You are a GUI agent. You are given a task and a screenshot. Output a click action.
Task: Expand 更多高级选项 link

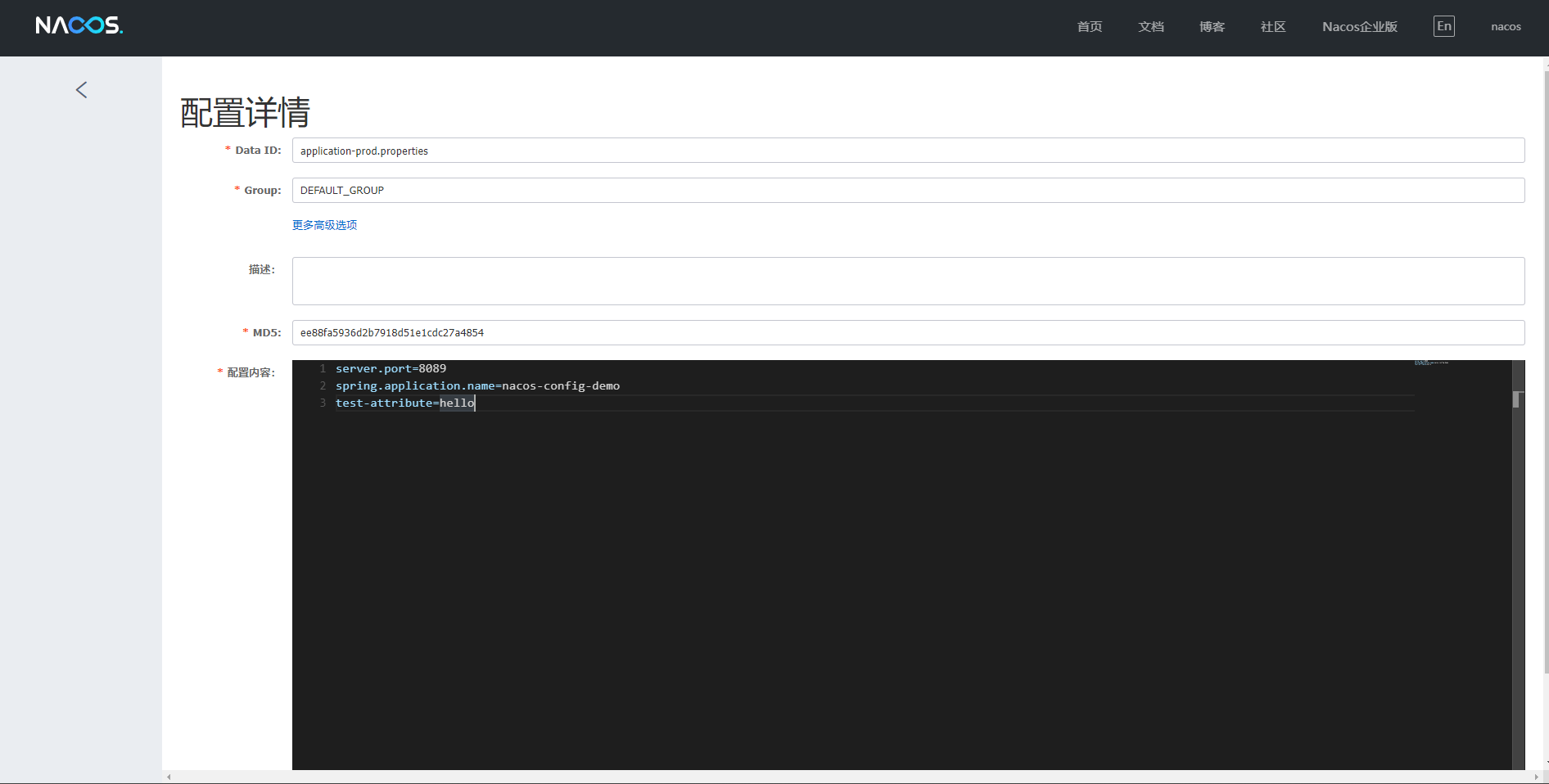[x=325, y=225]
